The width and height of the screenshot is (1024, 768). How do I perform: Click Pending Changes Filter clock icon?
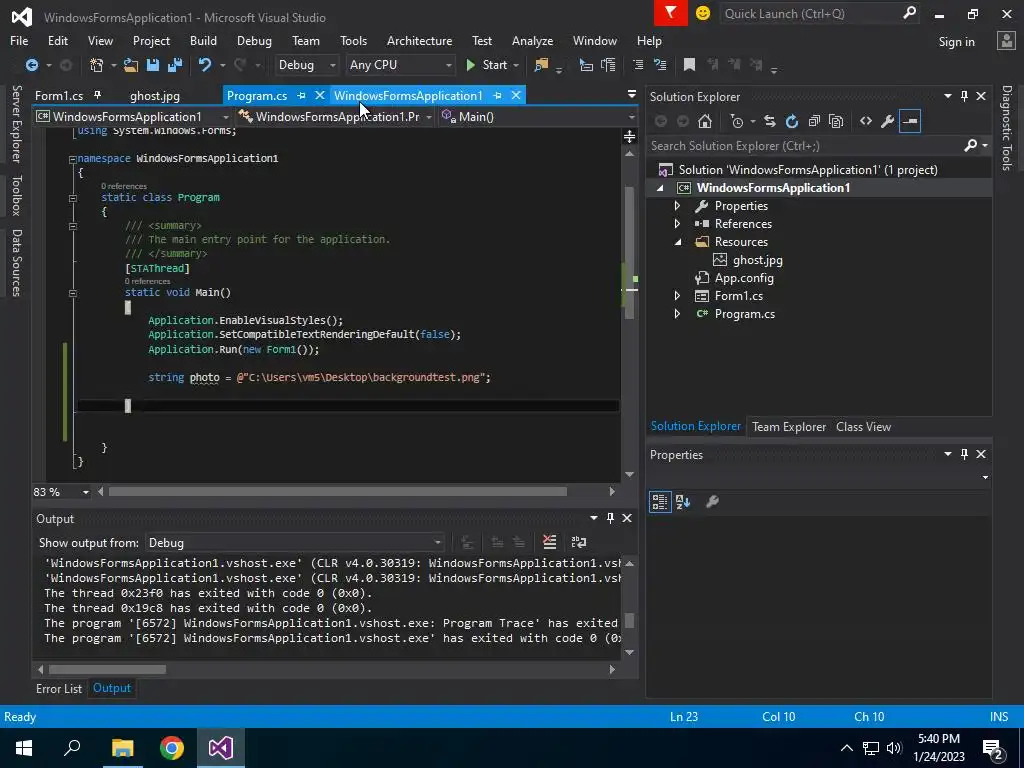tap(737, 121)
